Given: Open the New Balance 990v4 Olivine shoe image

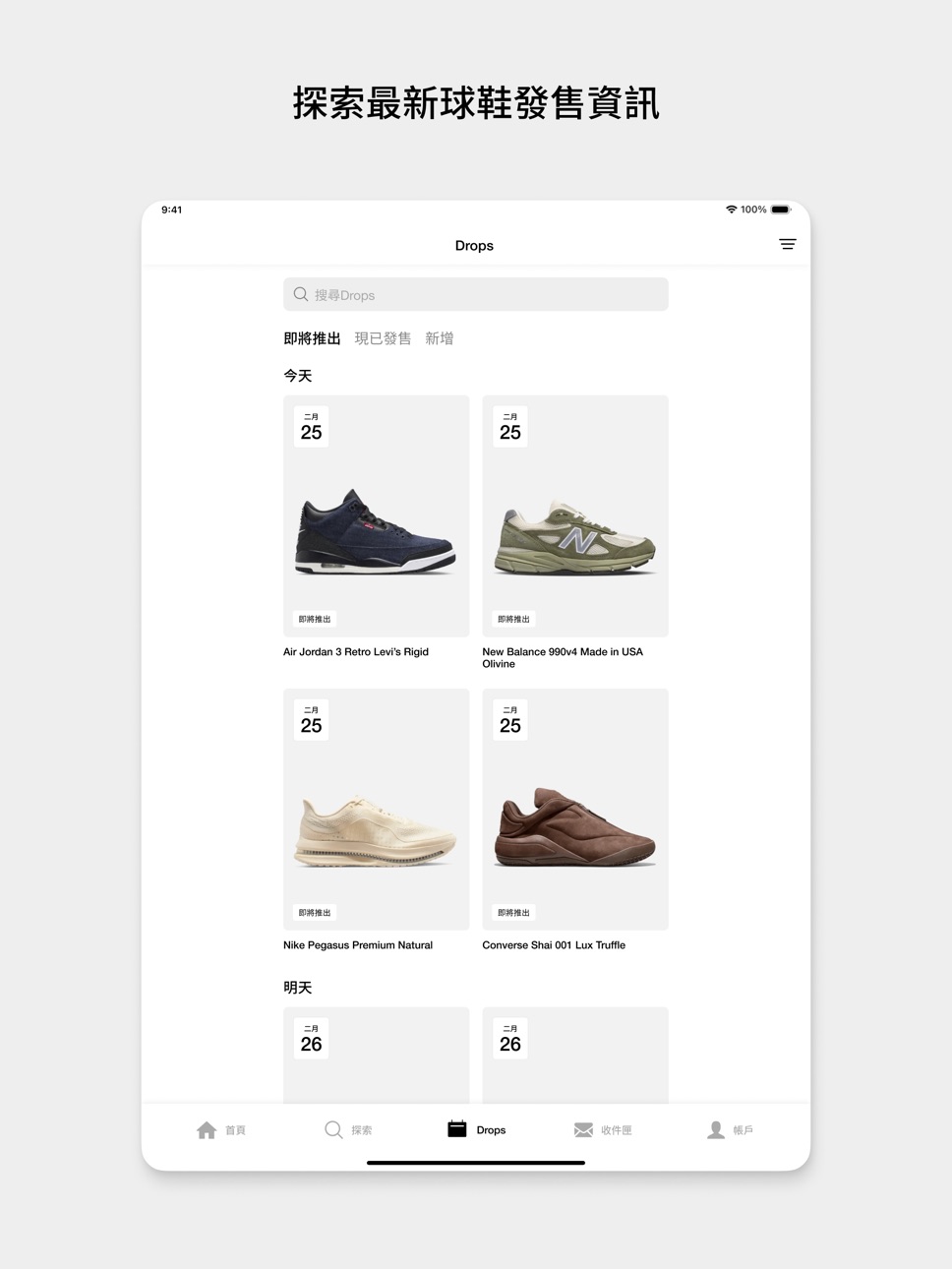Looking at the screenshot, I should 575,538.
